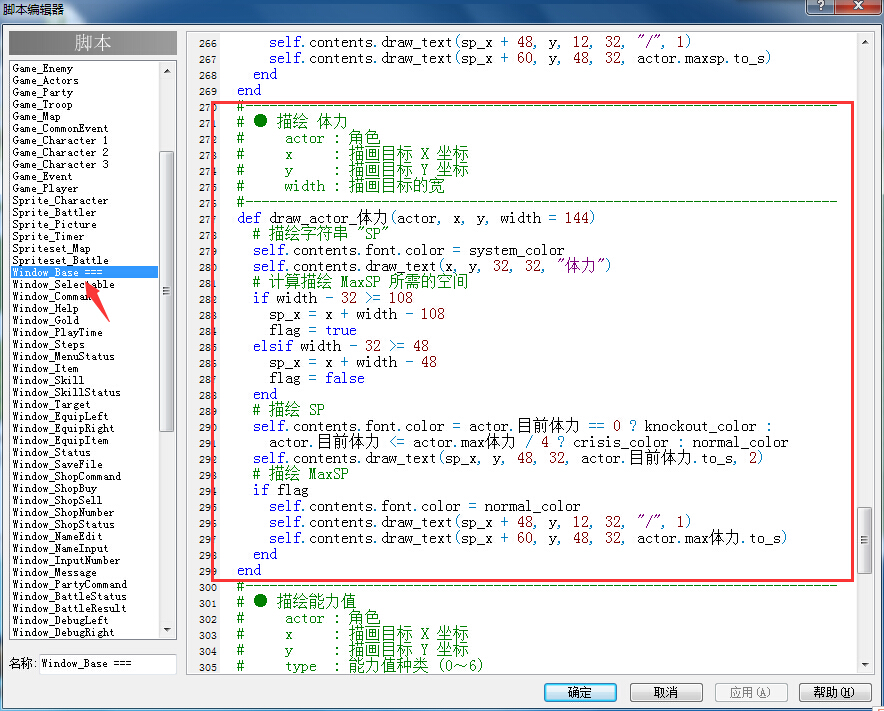884x711 pixels.
Task: Open the Game_Map script
Action: point(37,116)
